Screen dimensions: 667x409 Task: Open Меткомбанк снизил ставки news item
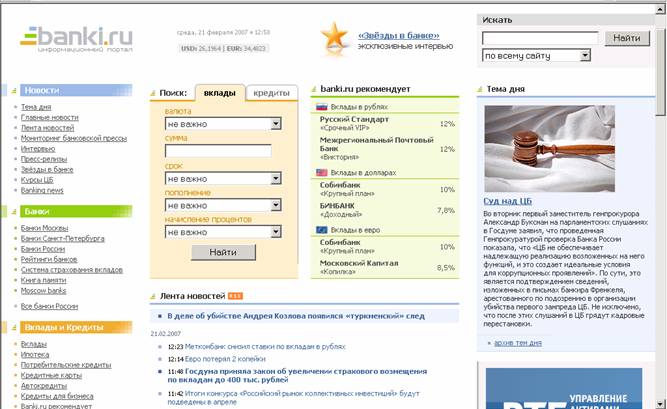coord(265,347)
